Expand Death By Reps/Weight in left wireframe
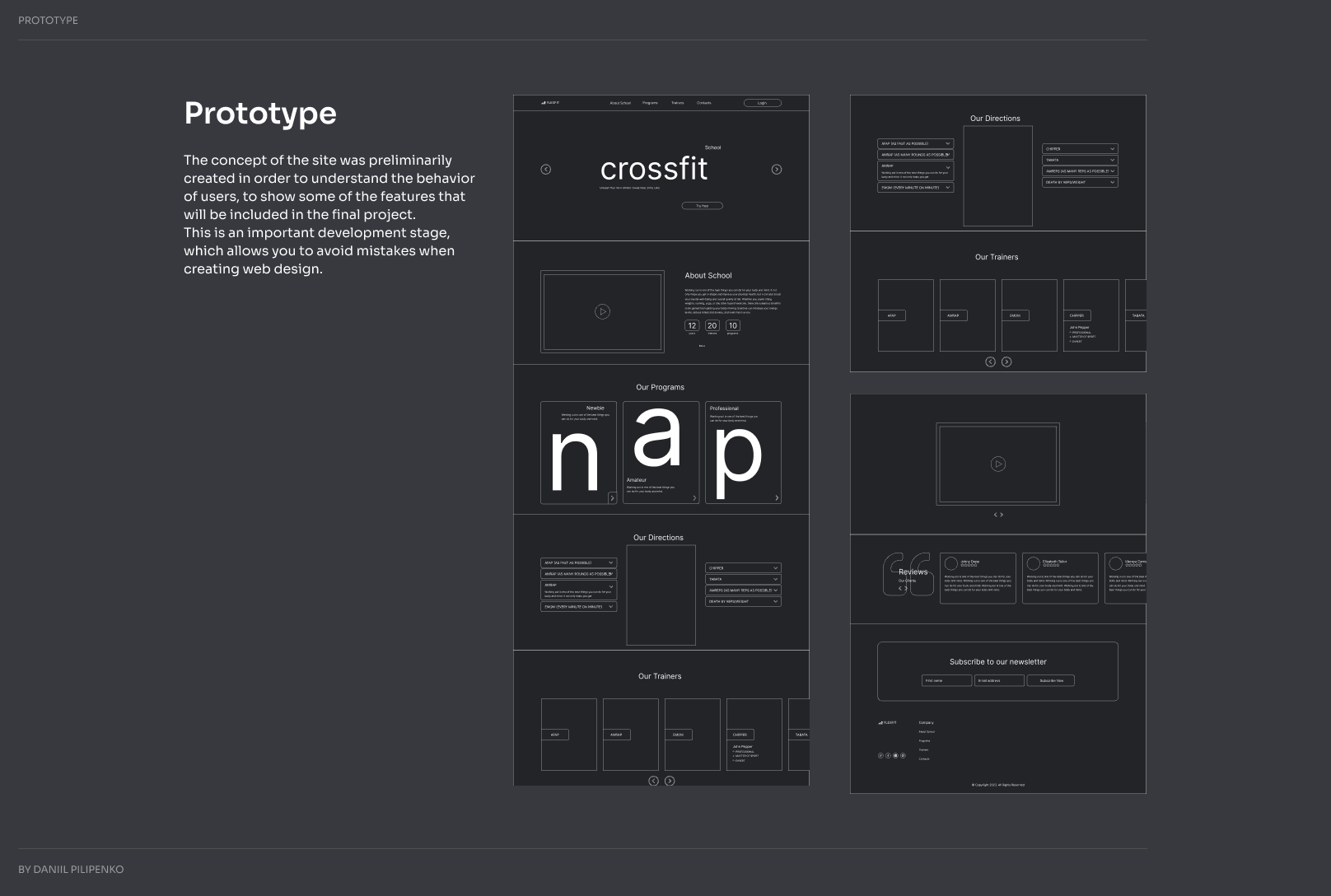The image size is (1331, 896). [x=743, y=601]
